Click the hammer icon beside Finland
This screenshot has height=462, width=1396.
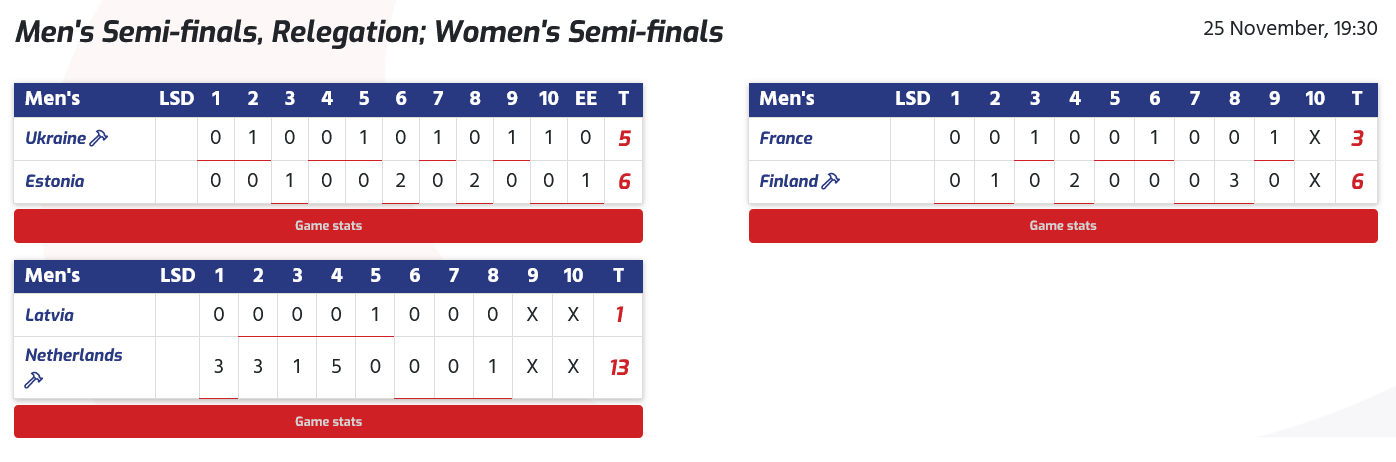click(830, 181)
